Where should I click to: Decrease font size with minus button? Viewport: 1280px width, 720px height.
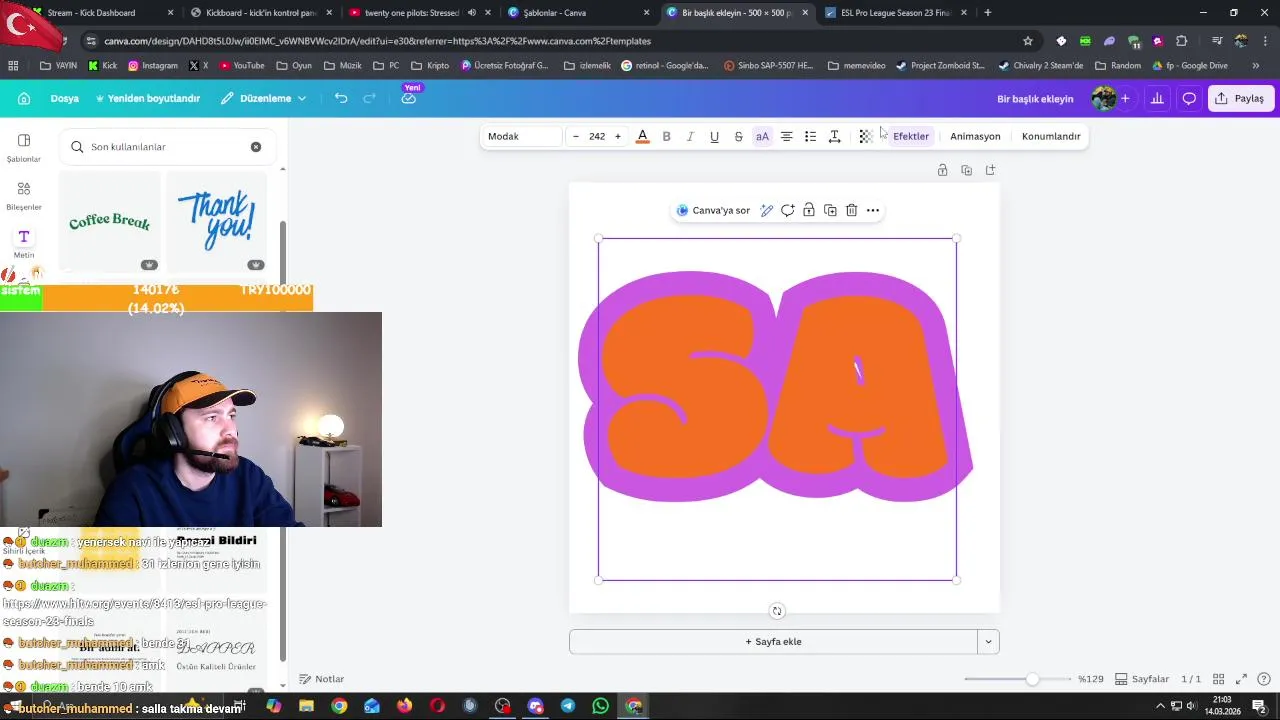click(576, 136)
